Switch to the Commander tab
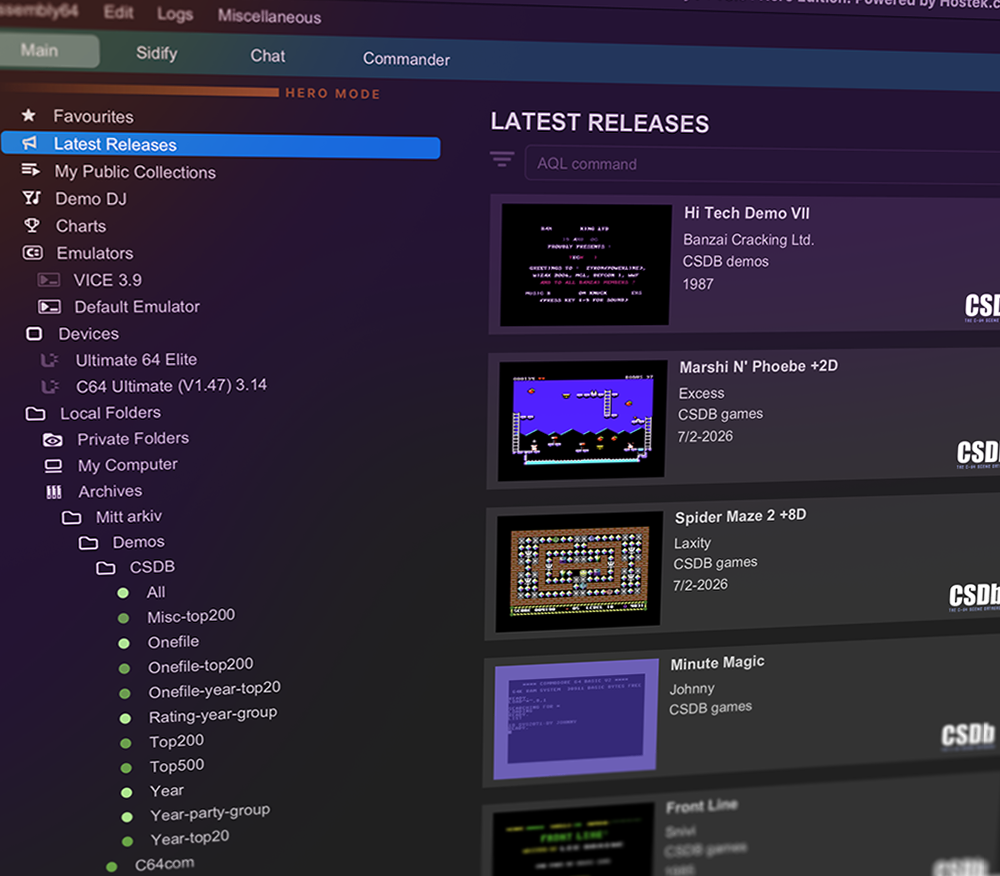1000x876 pixels. (406, 59)
